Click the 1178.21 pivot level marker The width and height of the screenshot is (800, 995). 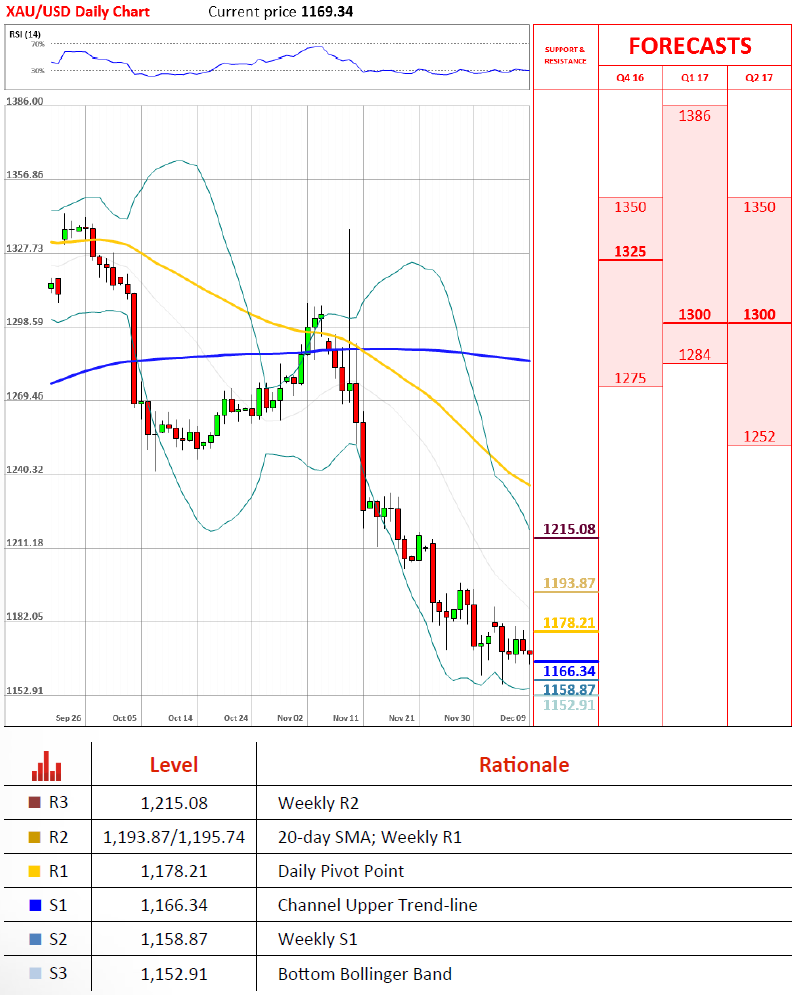tap(569, 623)
